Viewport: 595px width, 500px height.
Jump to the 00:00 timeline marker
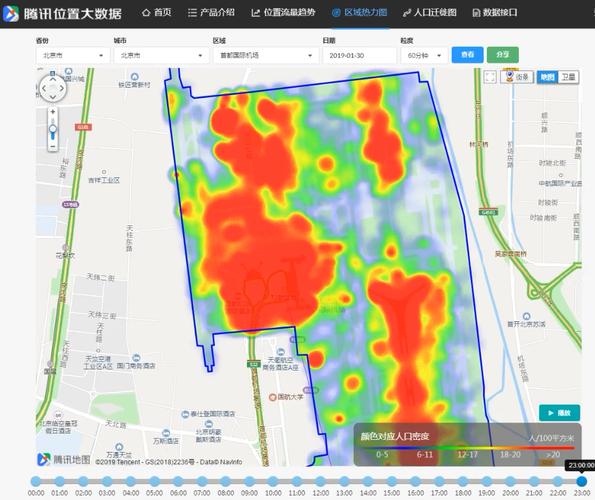click(x=36, y=481)
